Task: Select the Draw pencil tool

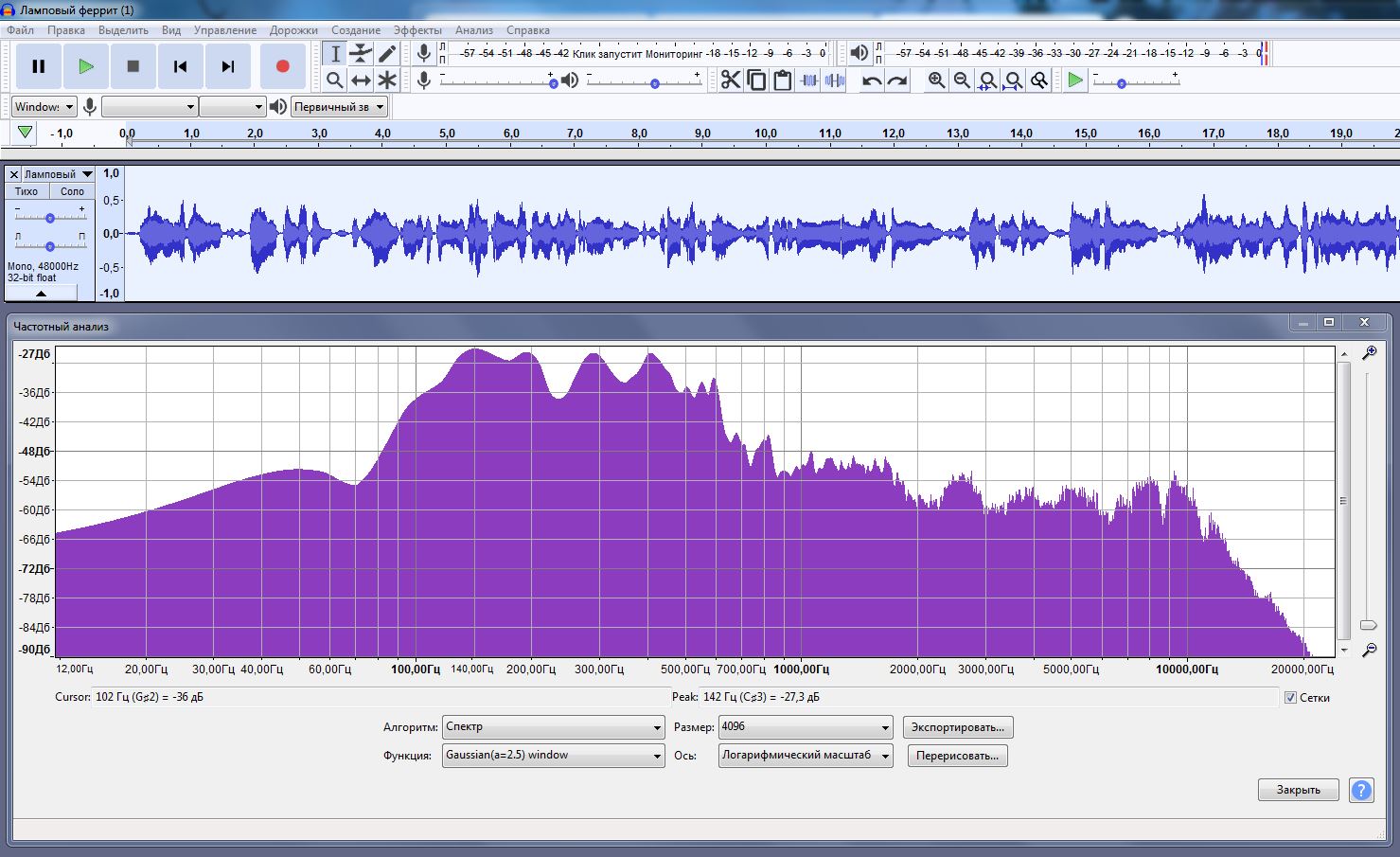Action: 387,54
